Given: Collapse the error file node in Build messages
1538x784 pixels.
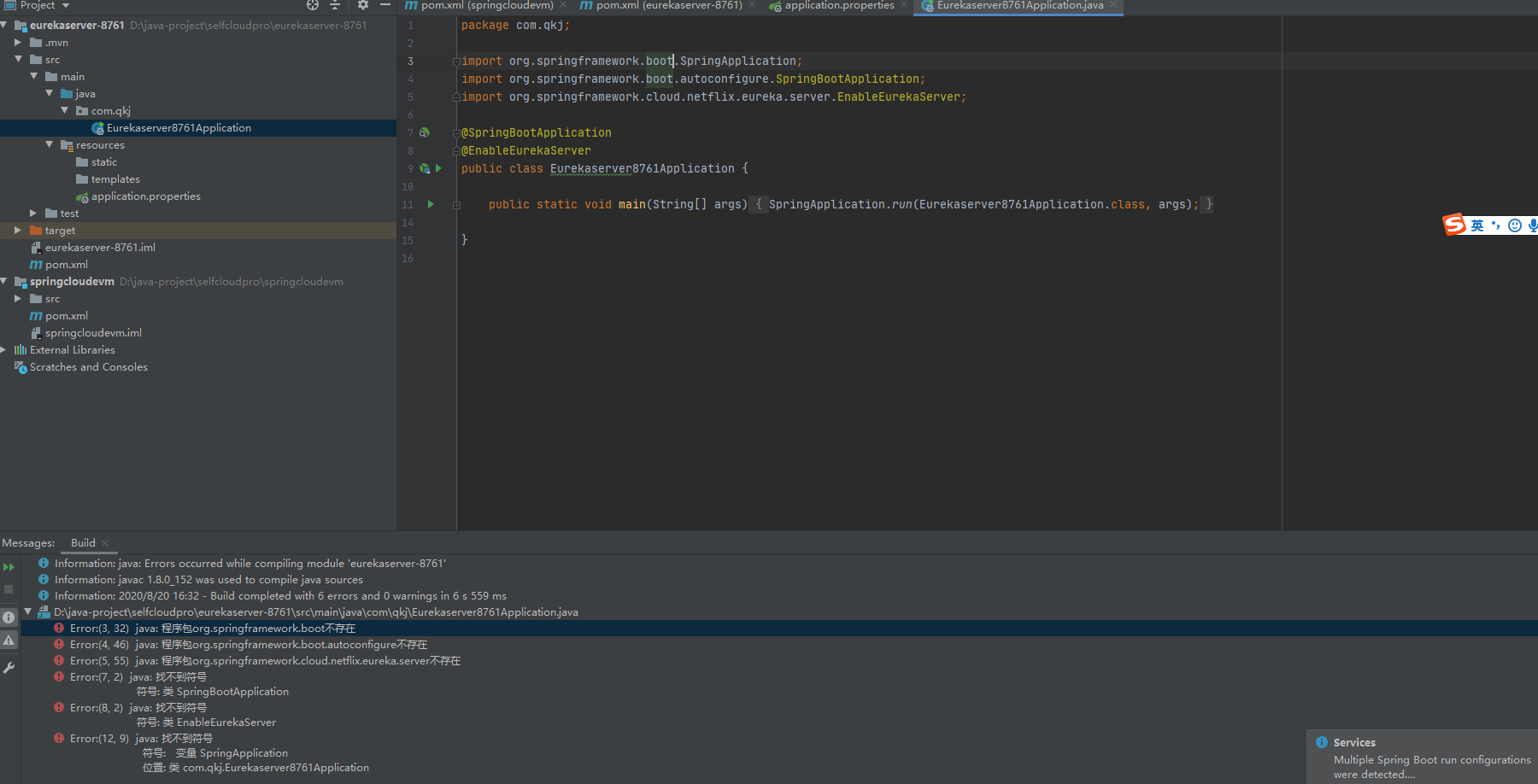Looking at the screenshot, I should (28, 611).
